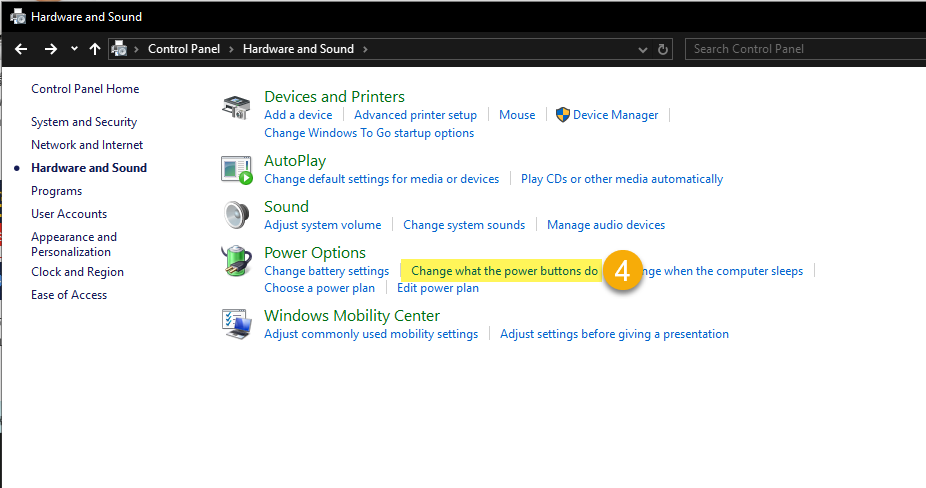Select Hardware and Sound in sidebar
926x488 pixels.
coord(89,168)
